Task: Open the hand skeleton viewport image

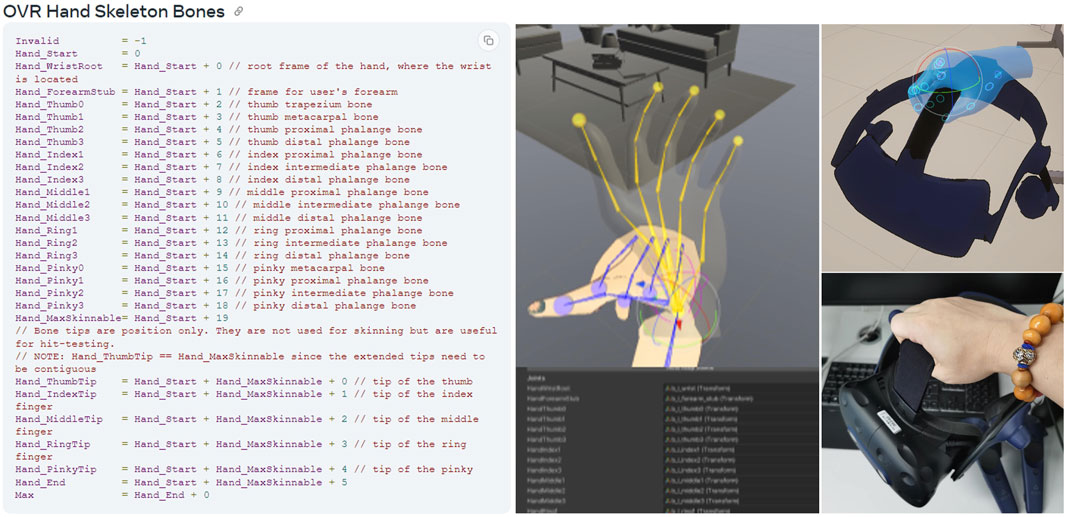Action: [x=667, y=196]
